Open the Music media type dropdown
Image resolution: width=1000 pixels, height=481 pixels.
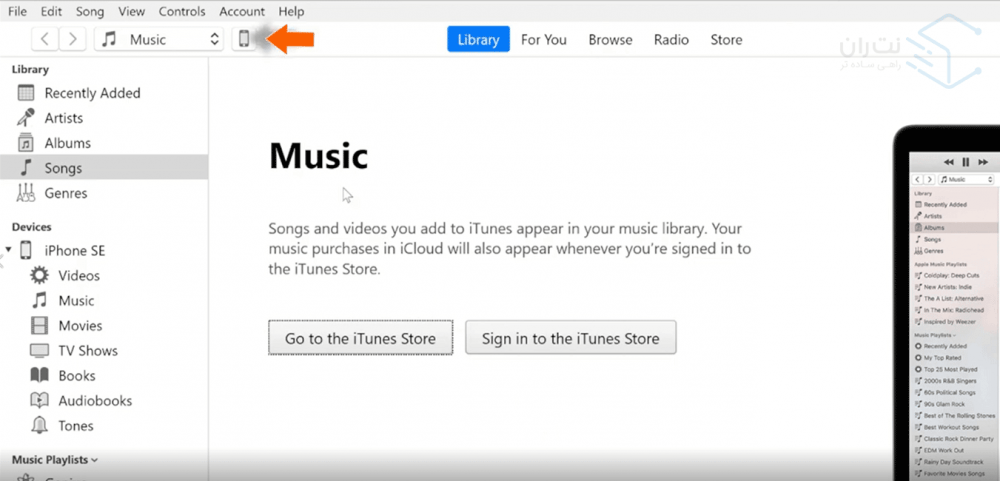point(159,39)
